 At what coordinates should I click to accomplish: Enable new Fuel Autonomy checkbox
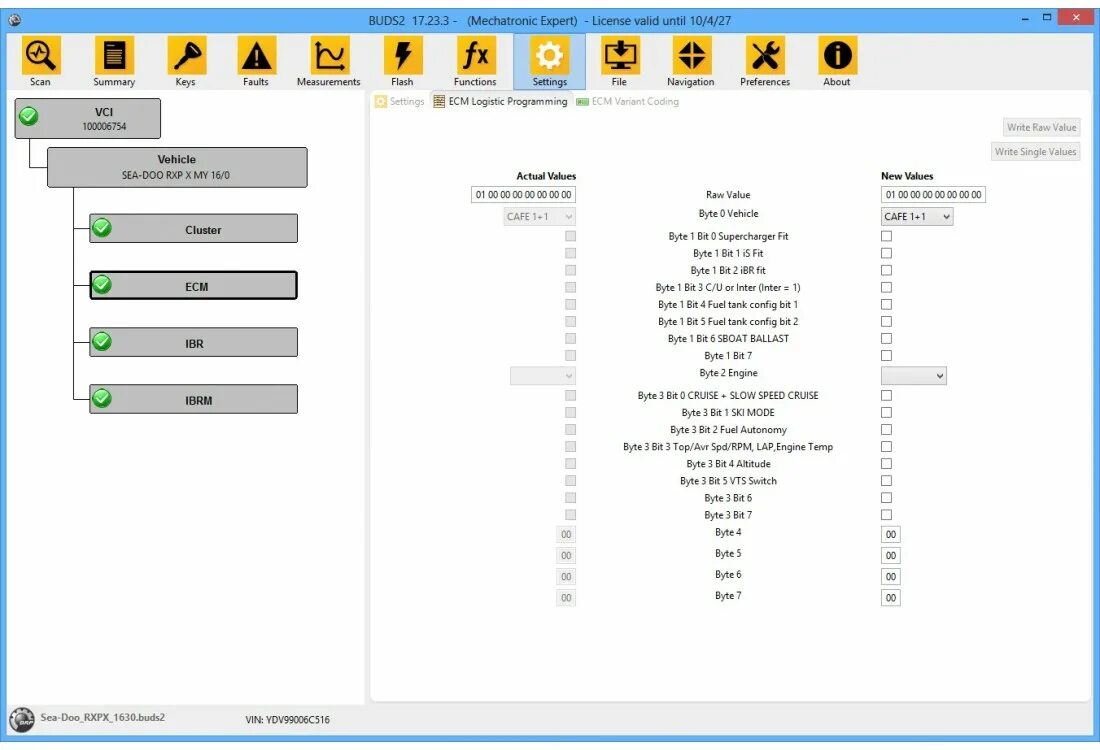[887, 429]
